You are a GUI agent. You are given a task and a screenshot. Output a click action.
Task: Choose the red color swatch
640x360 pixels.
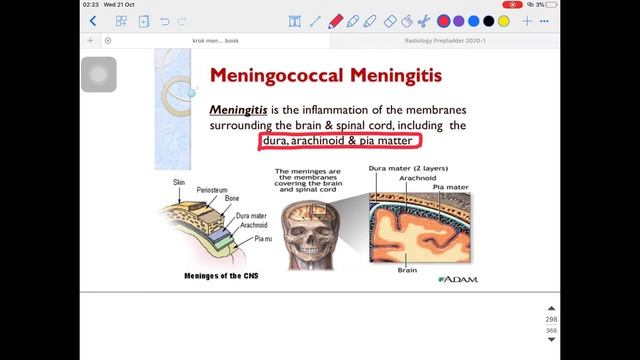444,21
